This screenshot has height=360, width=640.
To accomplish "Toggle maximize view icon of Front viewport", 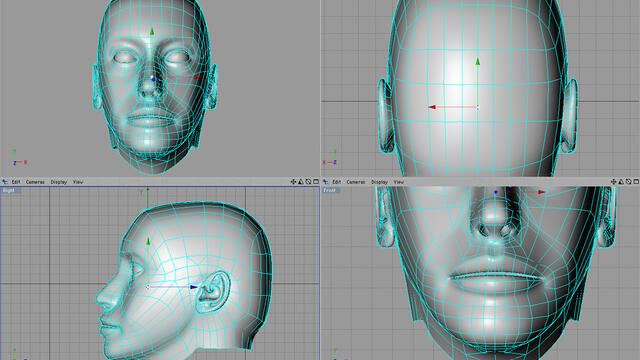I will click(636, 182).
